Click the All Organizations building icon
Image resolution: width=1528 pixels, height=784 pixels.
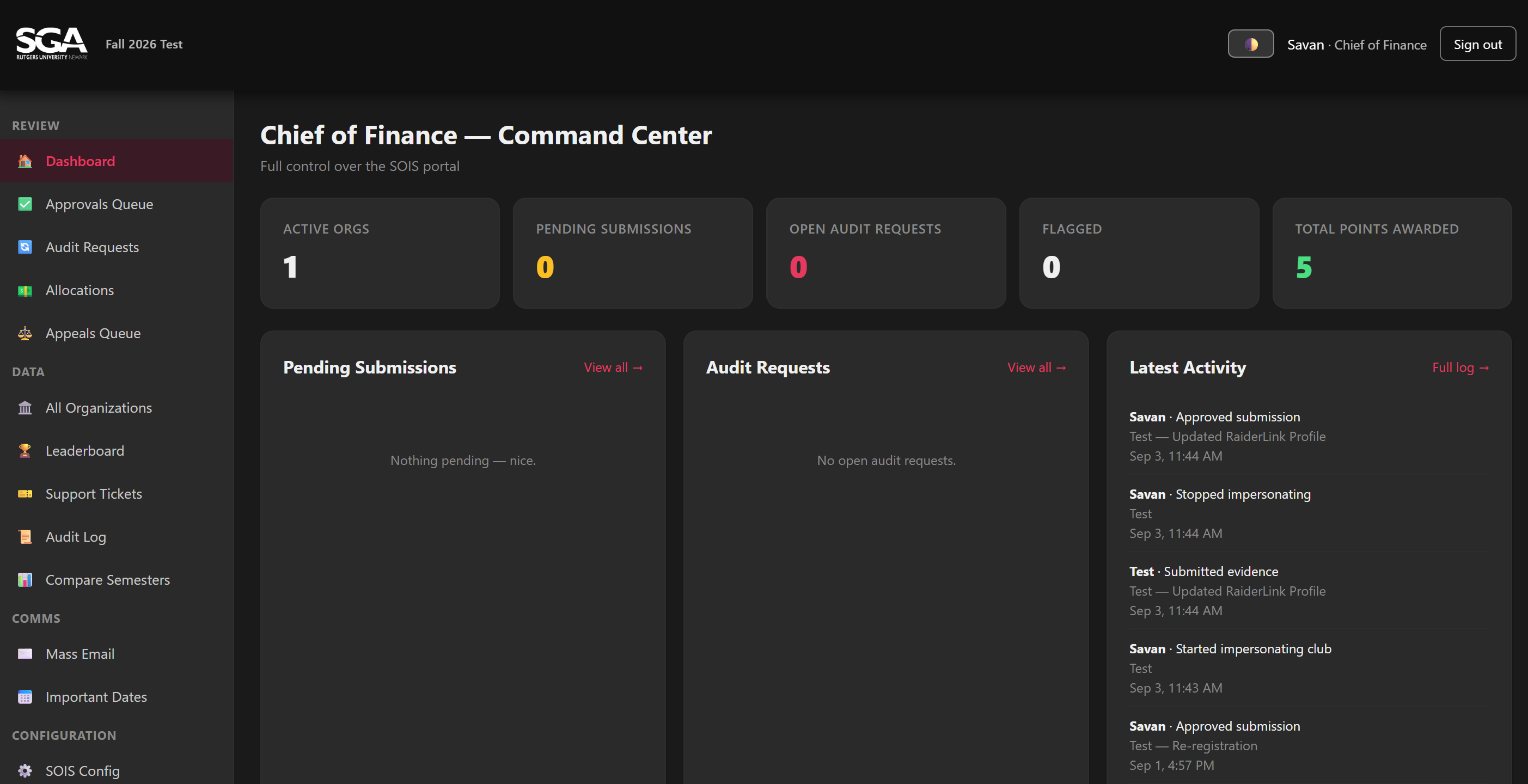pyautogui.click(x=25, y=408)
